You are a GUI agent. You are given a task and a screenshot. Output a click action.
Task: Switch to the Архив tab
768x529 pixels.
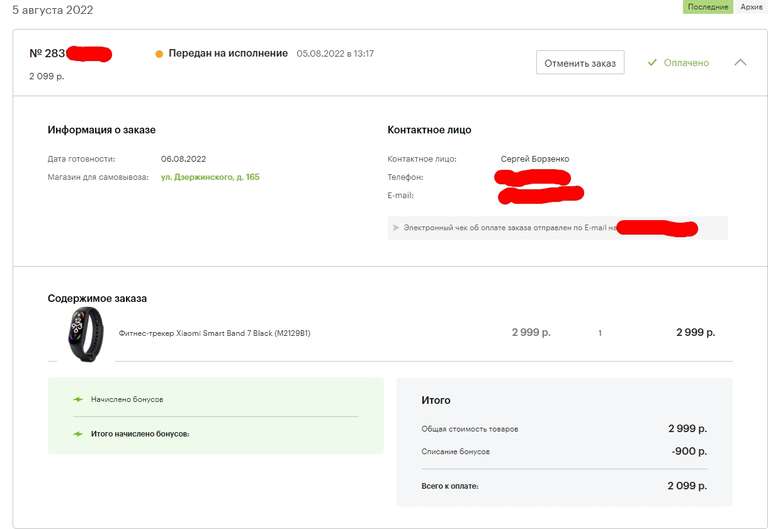point(751,7)
